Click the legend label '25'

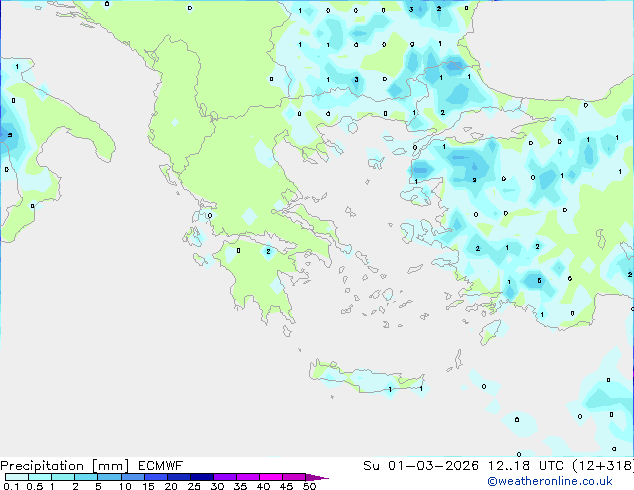(194, 486)
